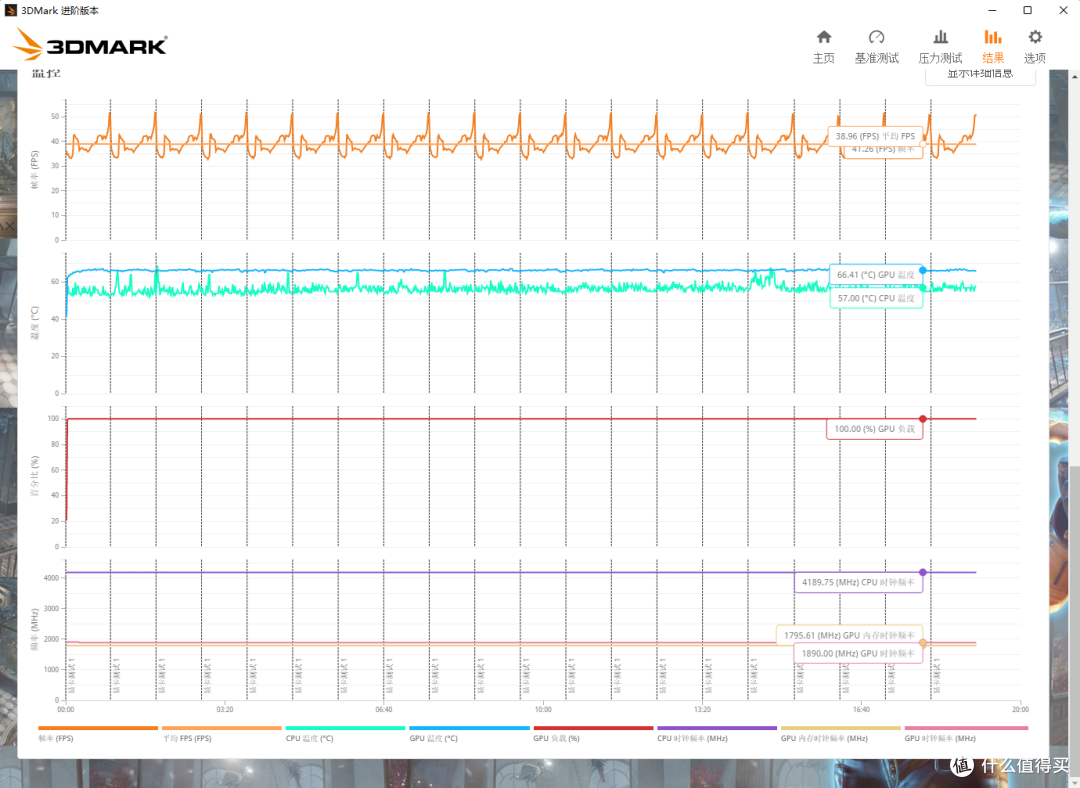This screenshot has height=788, width=1080.
Task: Click the 13:20 time axis label
Action: tap(702, 709)
